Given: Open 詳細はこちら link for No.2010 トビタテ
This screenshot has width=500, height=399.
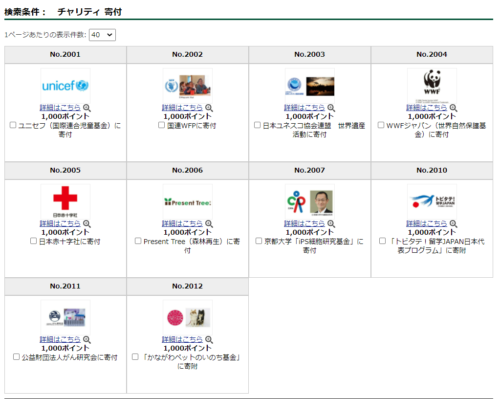Looking at the screenshot, I should coord(426,223).
